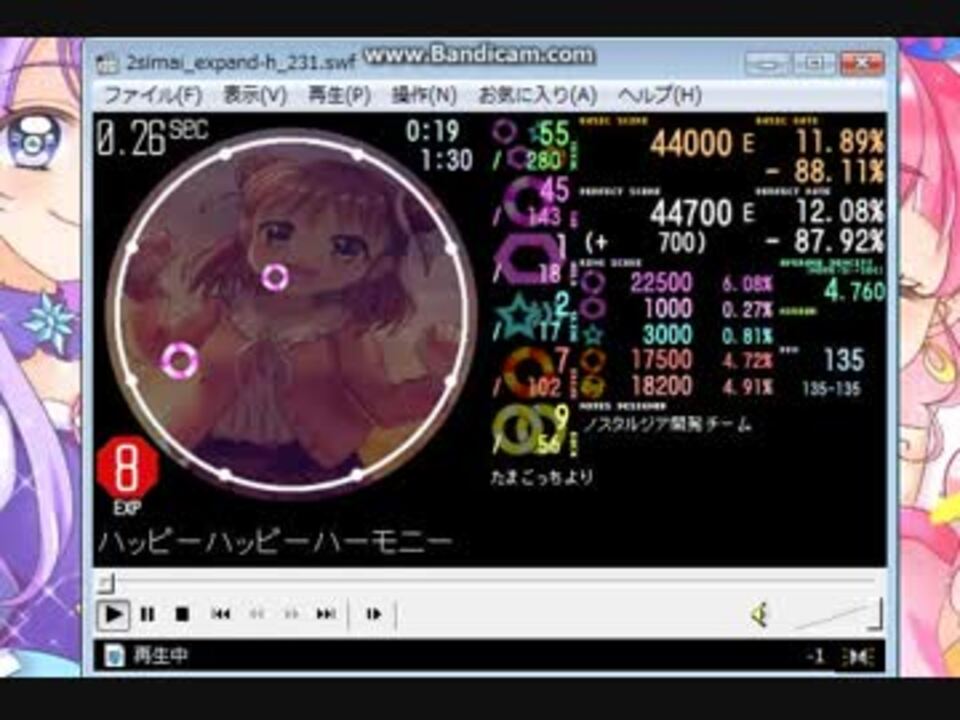The image size is (960, 720).
Task: Click the song title ハッピーハッピーハーモニー
Action: pyautogui.click(x=275, y=542)
